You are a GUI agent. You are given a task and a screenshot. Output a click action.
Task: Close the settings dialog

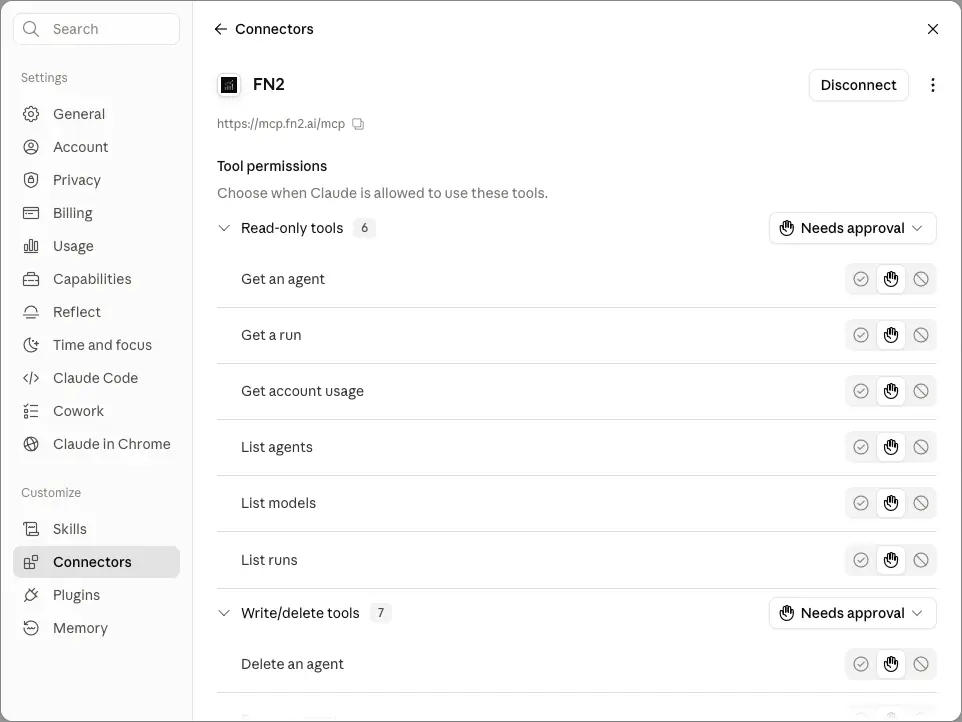click(x=933, y=29)
